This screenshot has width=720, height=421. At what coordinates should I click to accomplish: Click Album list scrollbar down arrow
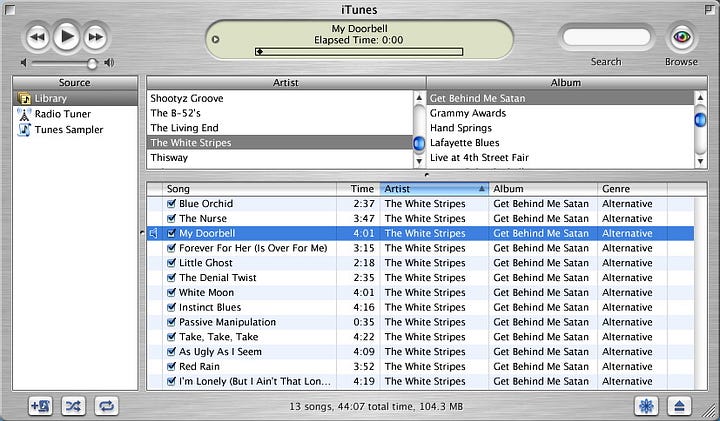click(700, 161)
